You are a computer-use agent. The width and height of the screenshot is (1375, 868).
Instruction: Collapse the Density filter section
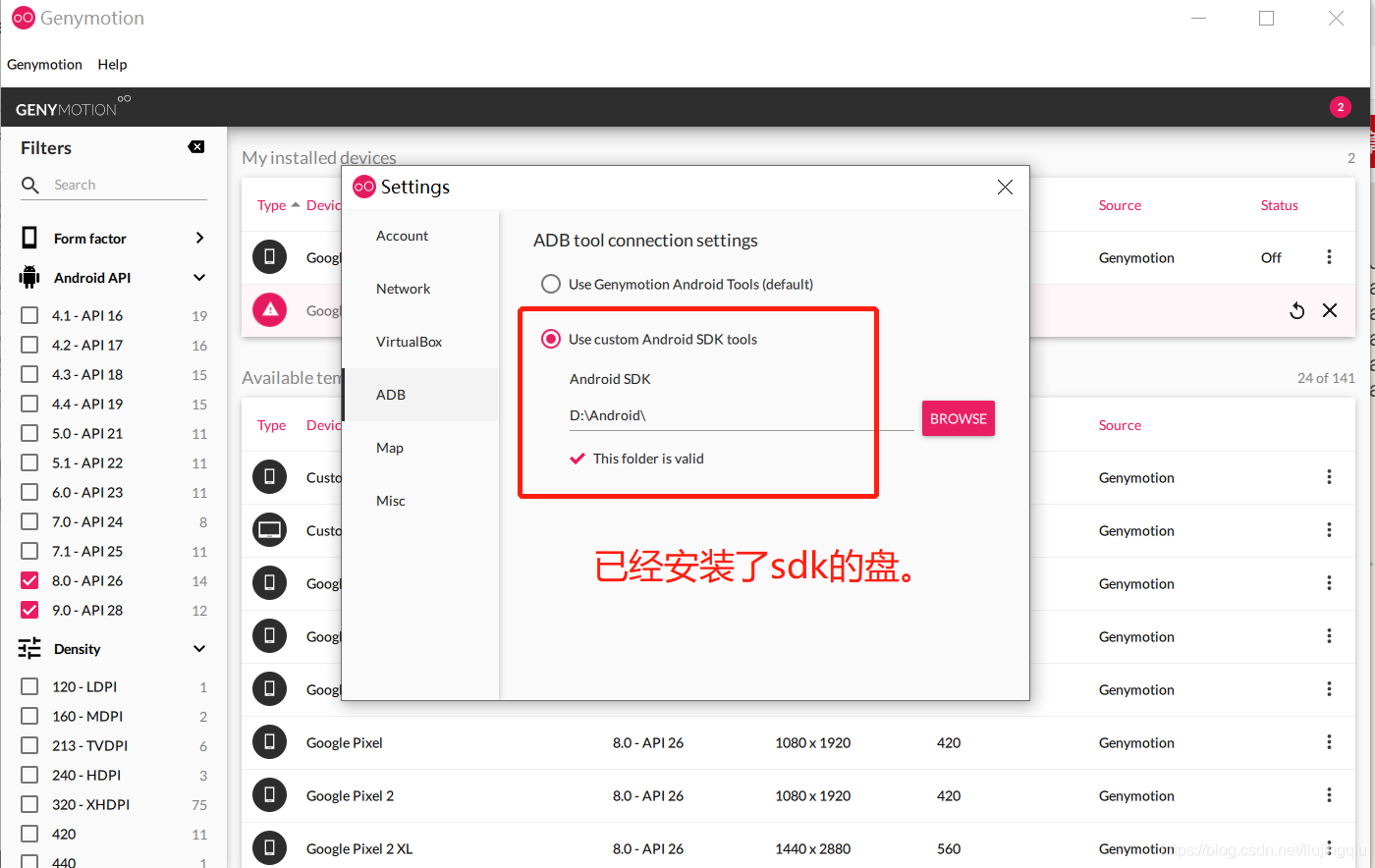click(x=199, y=649)
